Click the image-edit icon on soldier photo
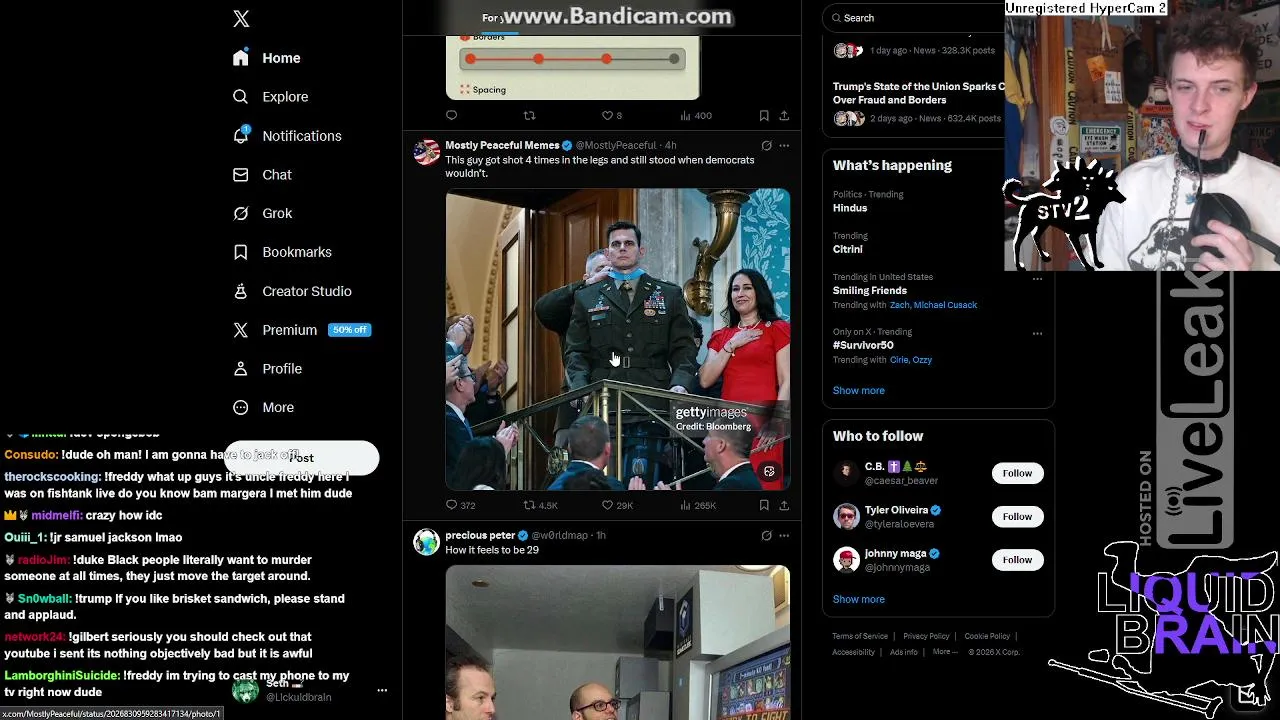1280x720 pixels. pyautogui.click(x=769, y=472)
